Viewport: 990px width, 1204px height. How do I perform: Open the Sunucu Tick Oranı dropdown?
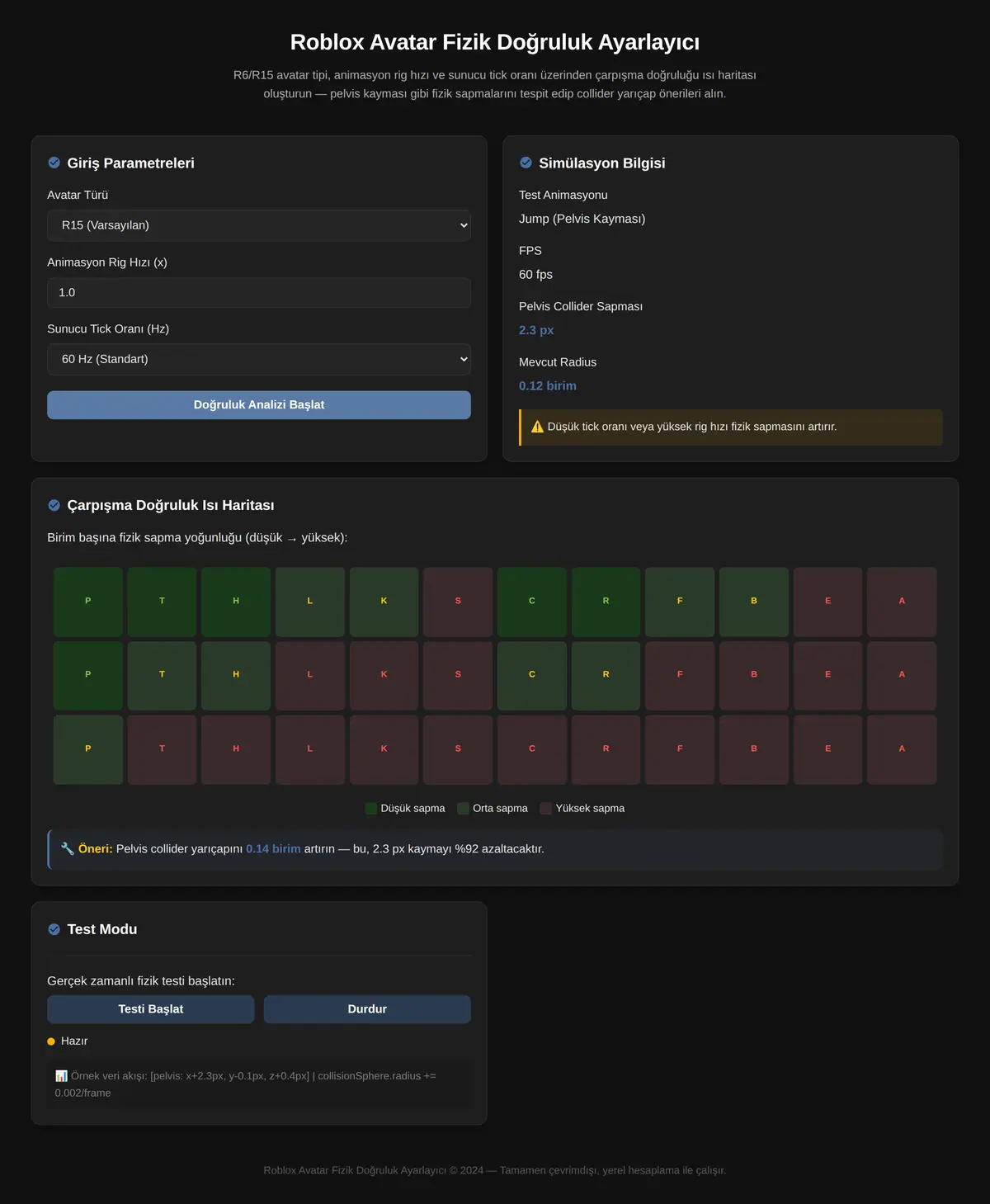pos(259,359)
